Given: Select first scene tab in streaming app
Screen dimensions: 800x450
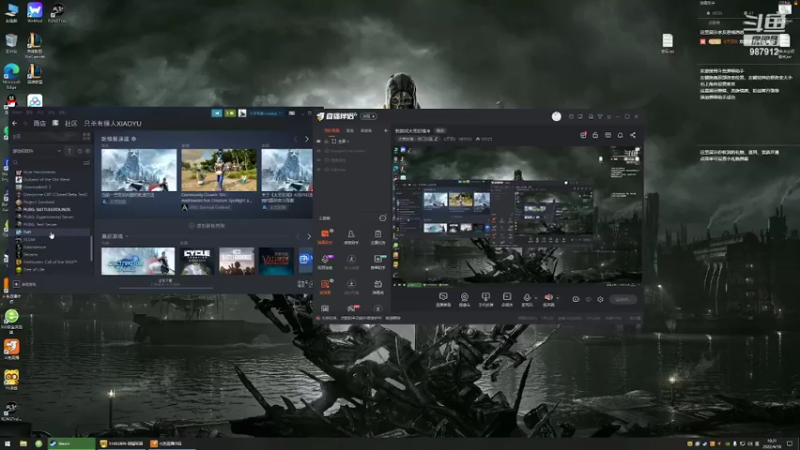Looking at the screenshot, I should pyautogui.click(x=332, y=131).
